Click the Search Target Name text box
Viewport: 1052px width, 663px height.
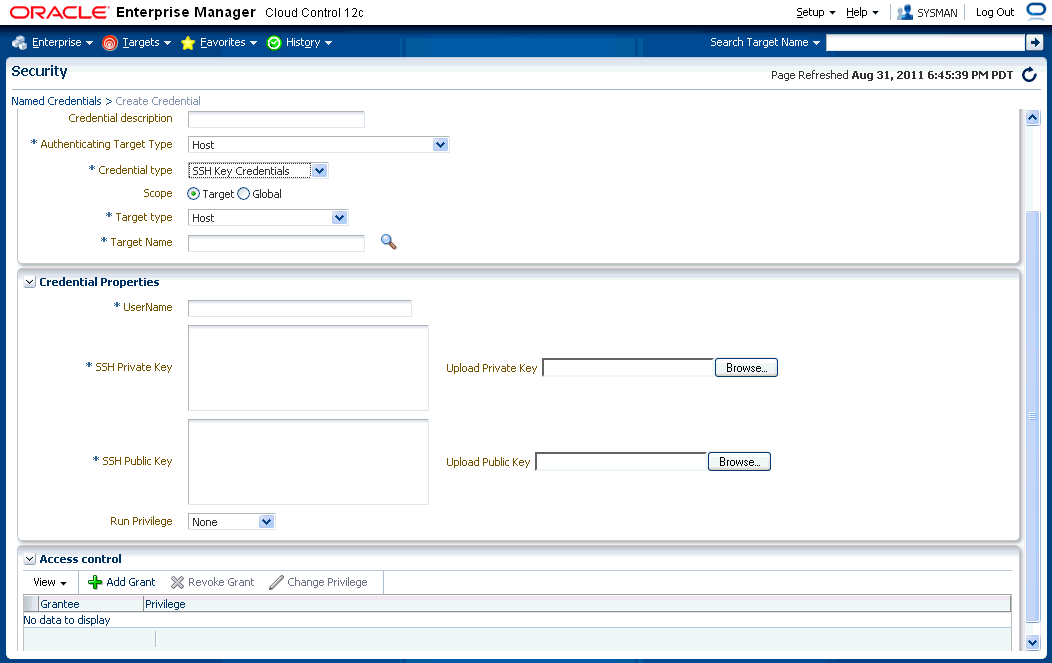tap(925, 42)
